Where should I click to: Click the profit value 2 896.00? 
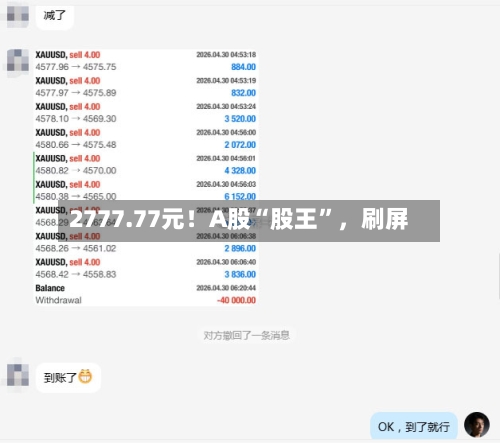click(240, 248)
